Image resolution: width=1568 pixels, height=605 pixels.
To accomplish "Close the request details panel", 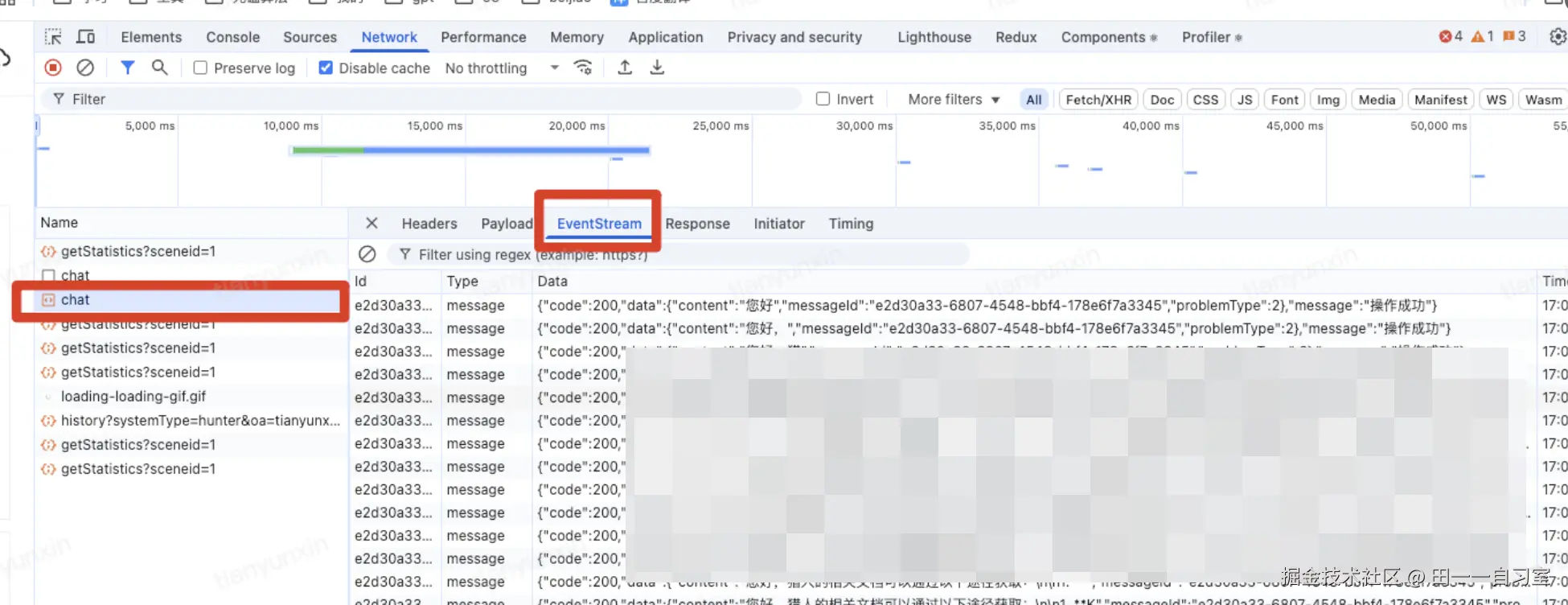I will (371, 223).
